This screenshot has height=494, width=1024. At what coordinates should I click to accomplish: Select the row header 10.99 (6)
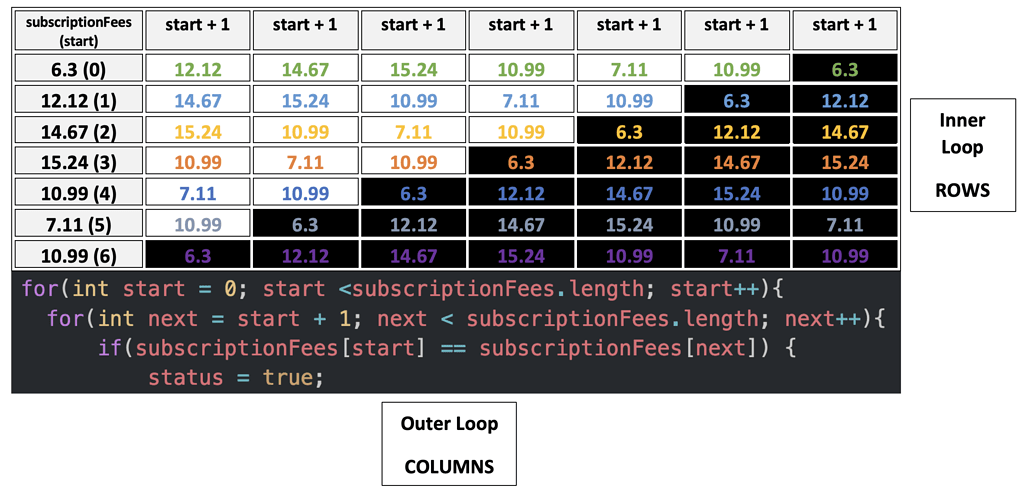78,254
